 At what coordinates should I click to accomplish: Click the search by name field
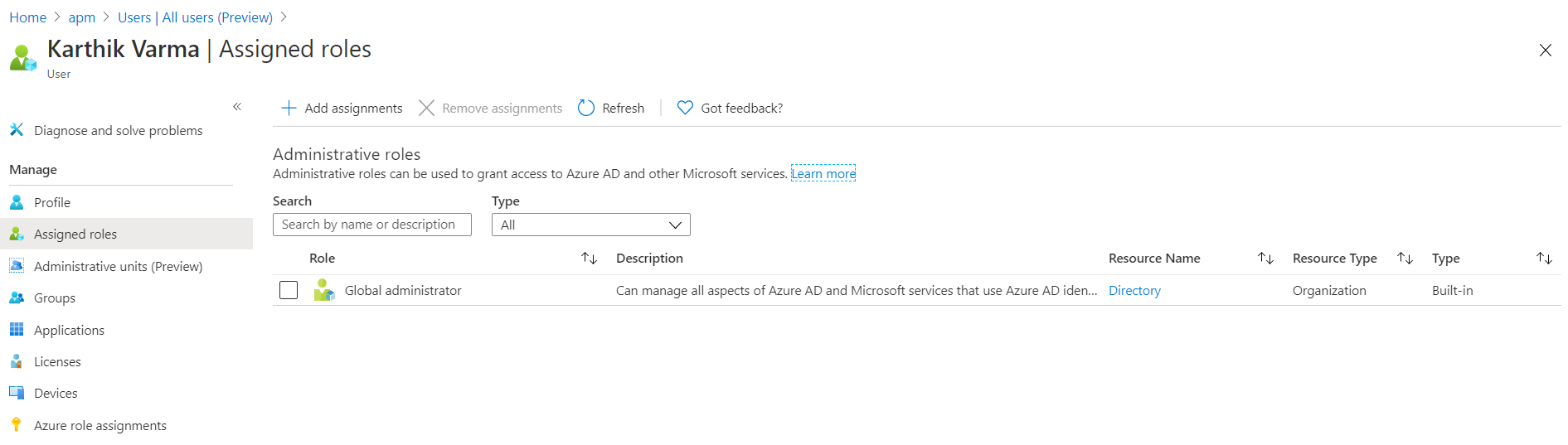371,225
